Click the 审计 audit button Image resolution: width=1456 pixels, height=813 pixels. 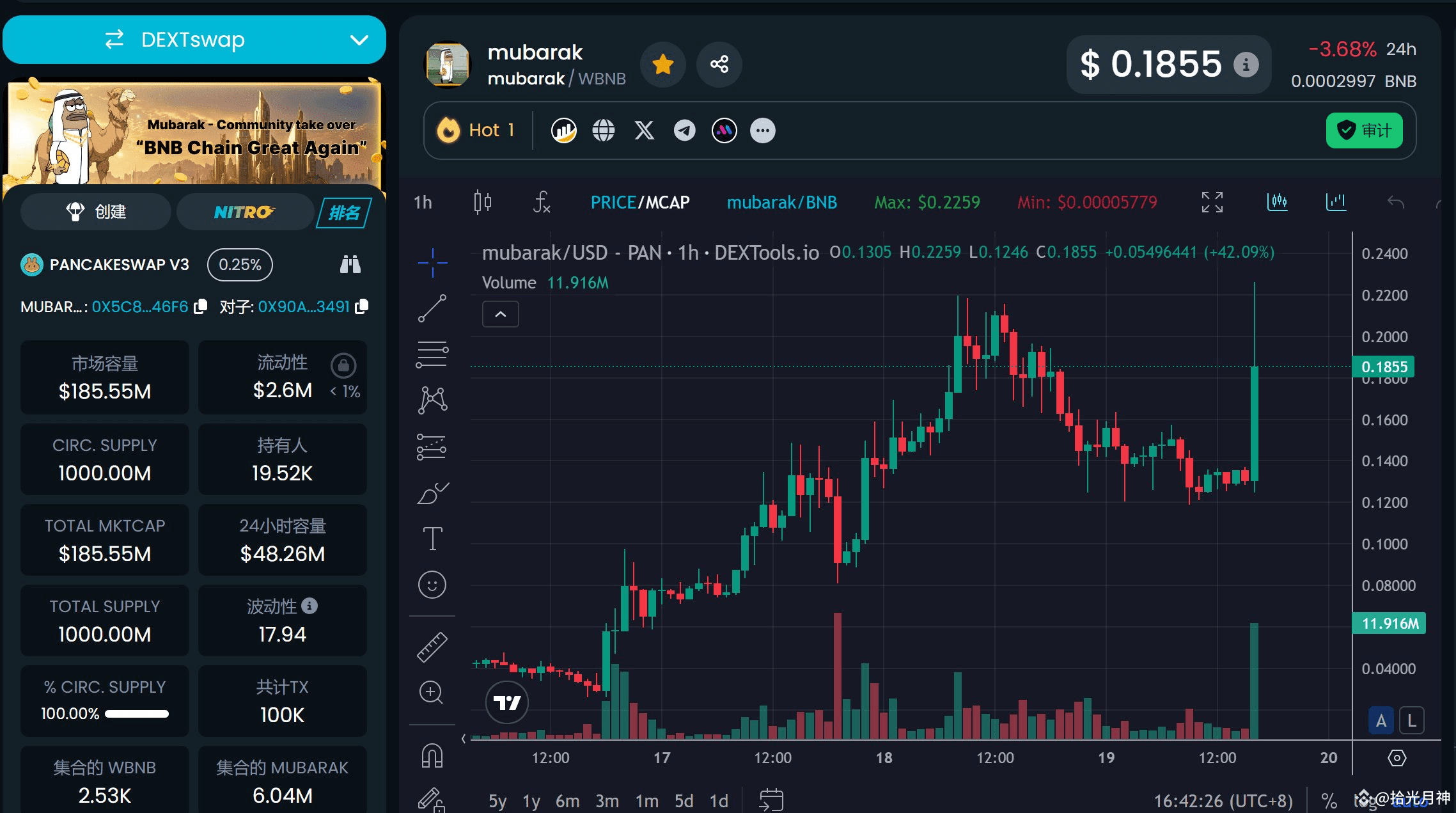tap(1364, 130)
